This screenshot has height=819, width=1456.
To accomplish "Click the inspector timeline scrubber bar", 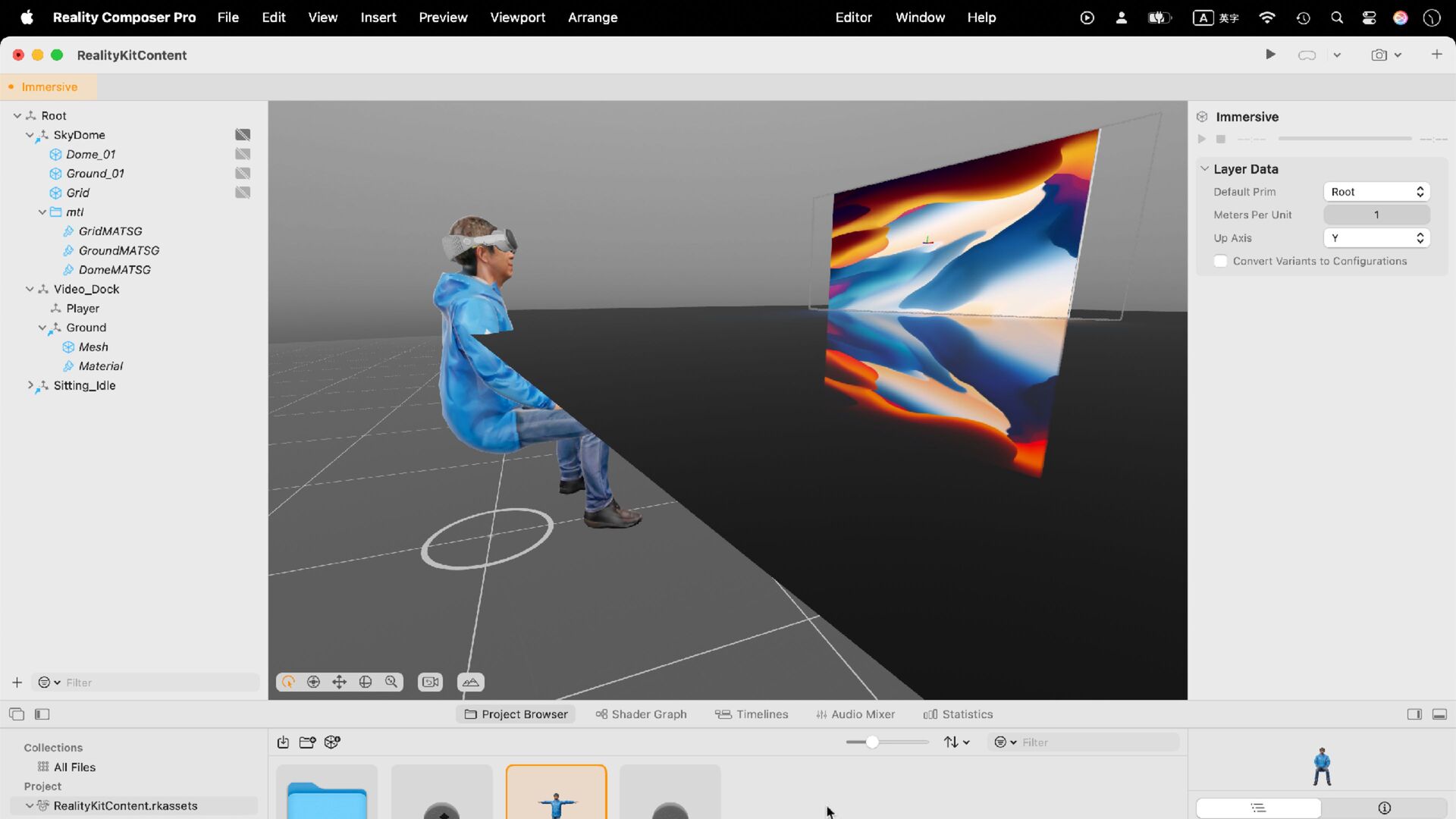I will pyautogui.click(x=1345, y=139).
